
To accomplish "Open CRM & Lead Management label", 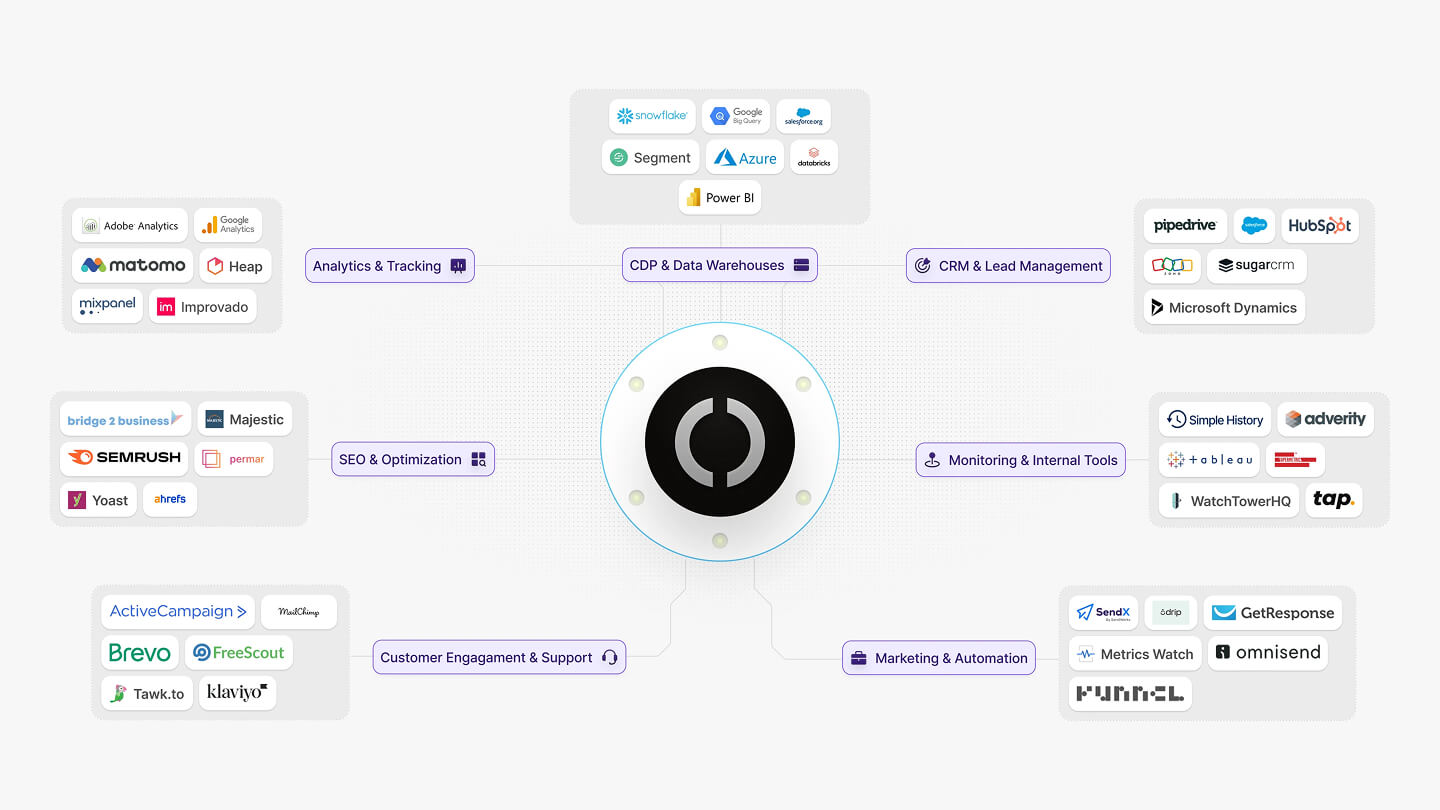I will (x=1008, y=266).
